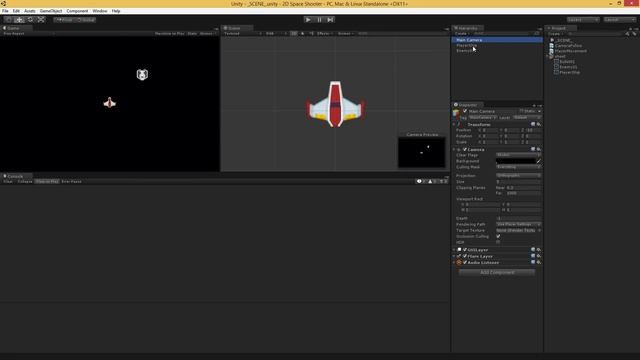640x360 pixels.
Task: Toggle Stats in Game view
Action: [x=192, y=33]
